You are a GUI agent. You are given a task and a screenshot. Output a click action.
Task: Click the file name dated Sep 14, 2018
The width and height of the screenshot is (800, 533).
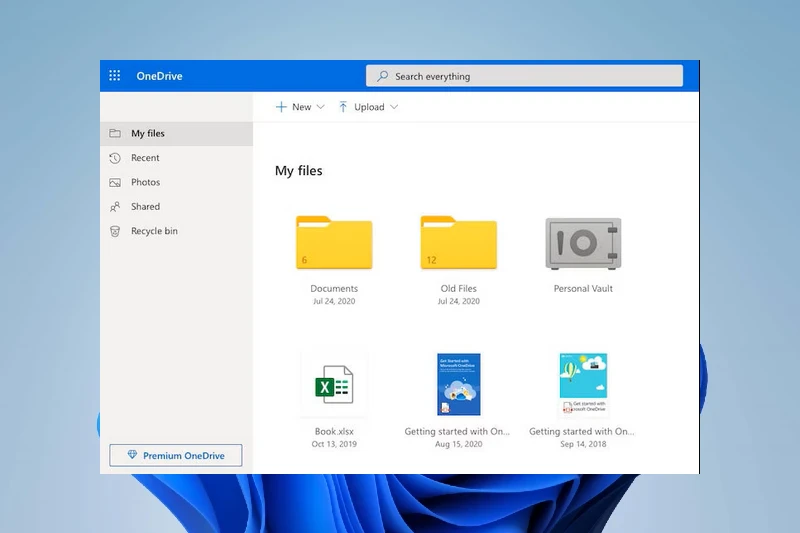(582, 431)
